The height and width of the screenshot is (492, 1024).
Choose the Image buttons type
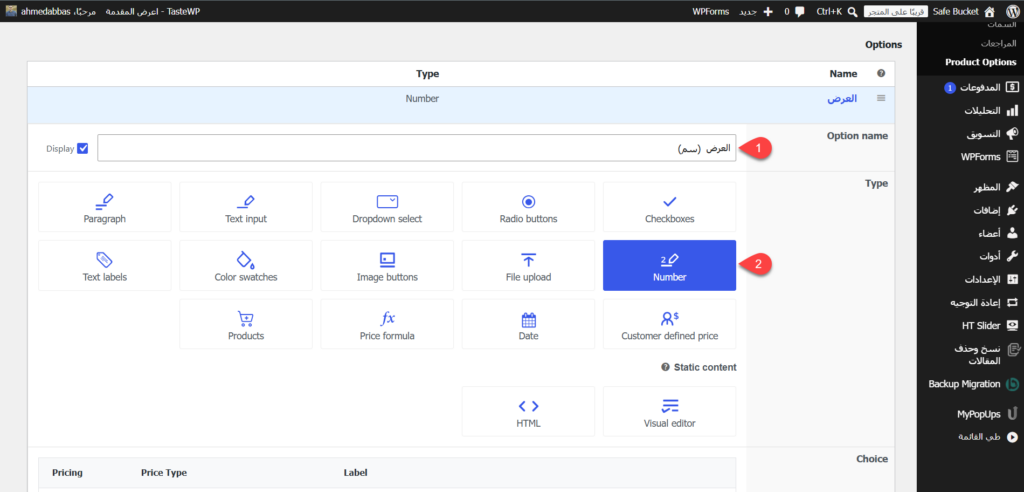click(387, 265)
